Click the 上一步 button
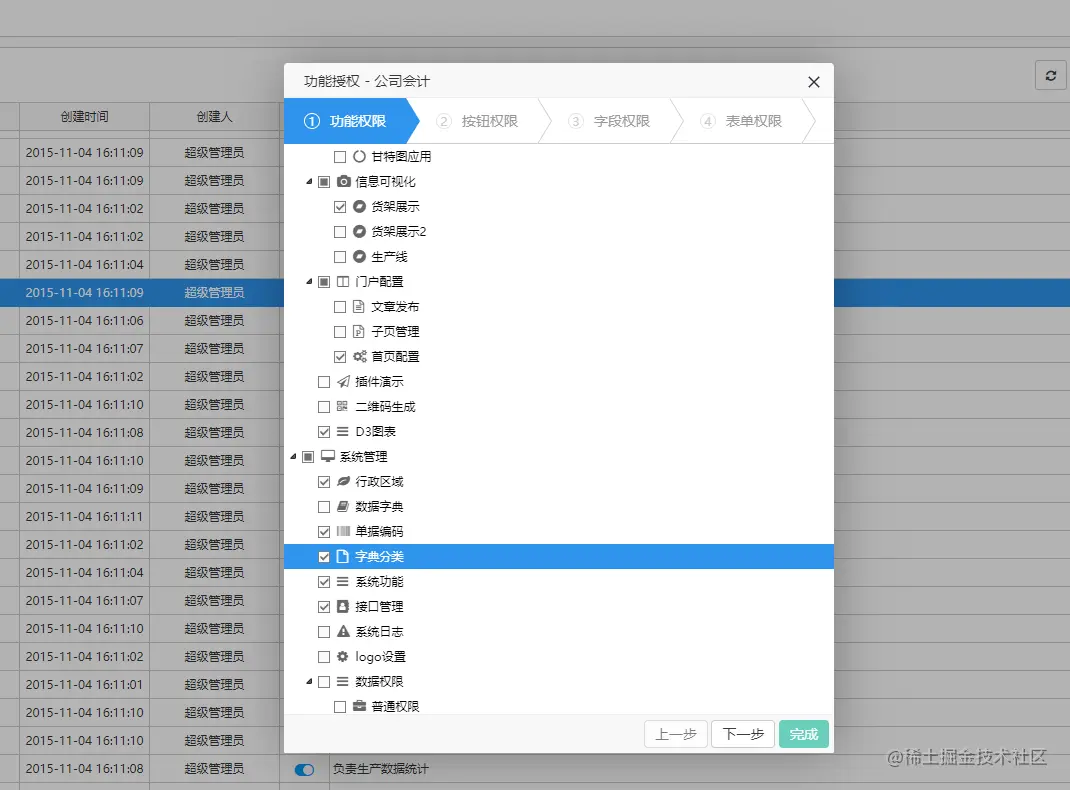Screen dimensions: 1070x790 click(x=676, y=734)
